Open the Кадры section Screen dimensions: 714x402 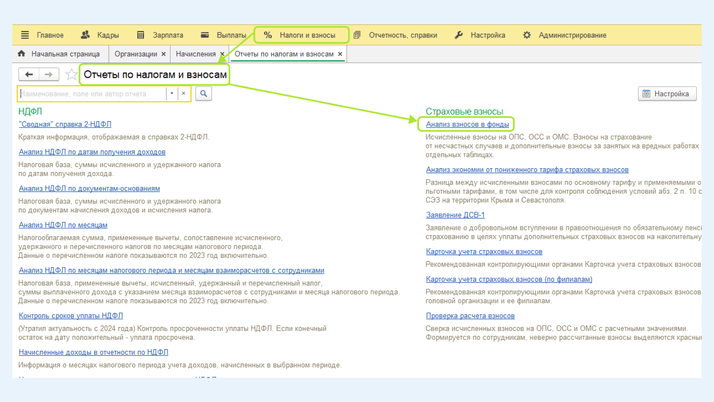click(108, 35)
